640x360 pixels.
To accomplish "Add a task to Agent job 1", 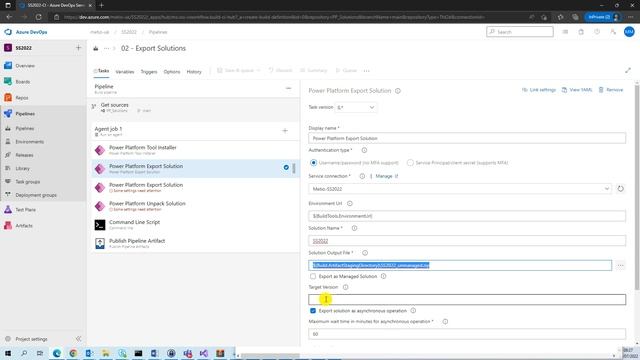I will [x=285, y=131].
